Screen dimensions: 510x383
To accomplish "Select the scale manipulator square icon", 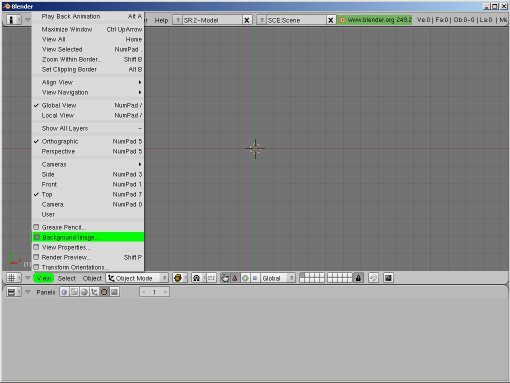I will 255,278.
